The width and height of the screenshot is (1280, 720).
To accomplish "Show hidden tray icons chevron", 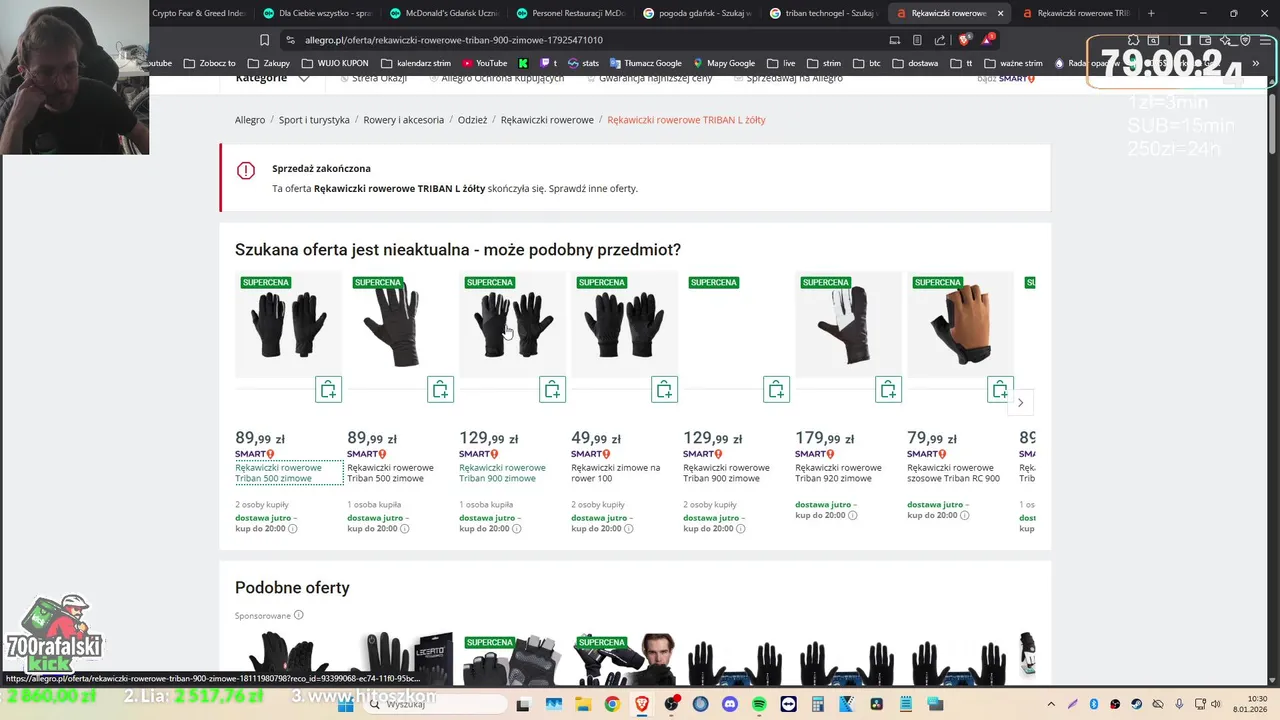I will pos(1051,704).
